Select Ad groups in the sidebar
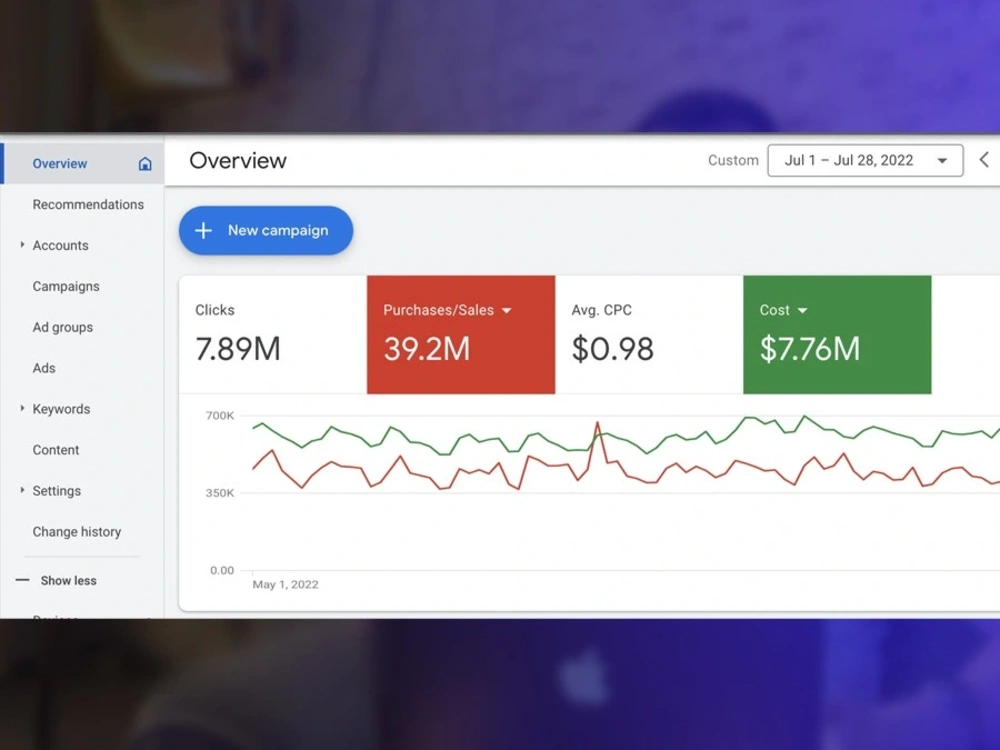This screenshot has width=1000, height=750. (x=62, y=327)
